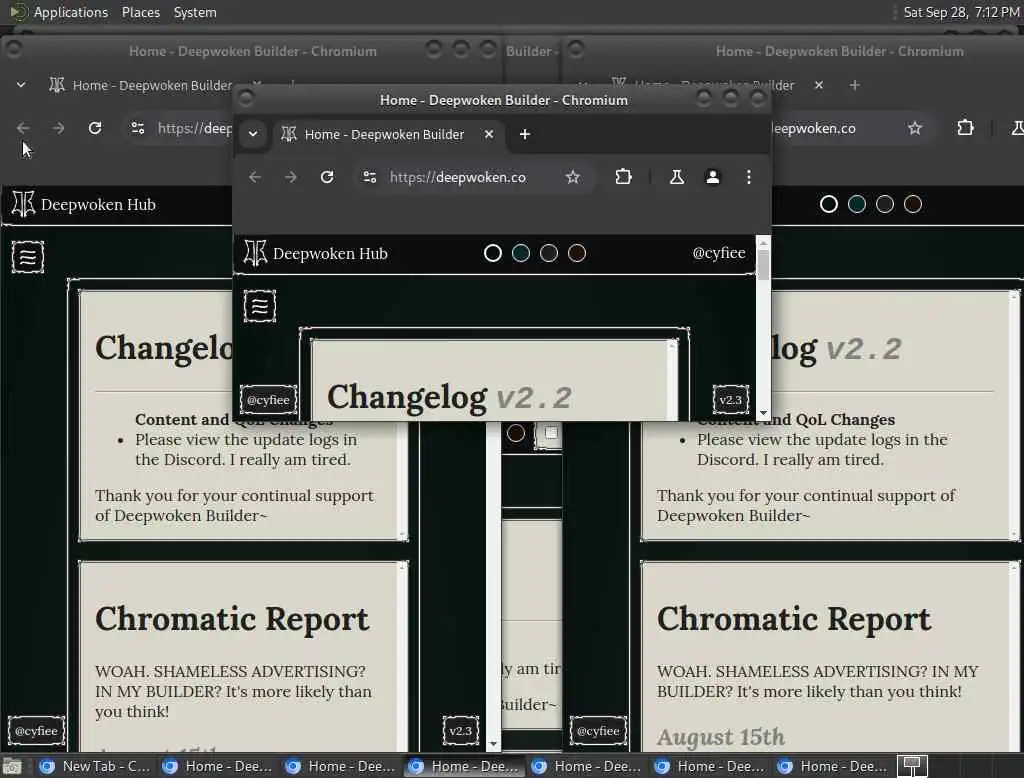Open the System menu in the top panel
Screen dimensions: 1024x778
pyautogui.click(x=195, y=12)
